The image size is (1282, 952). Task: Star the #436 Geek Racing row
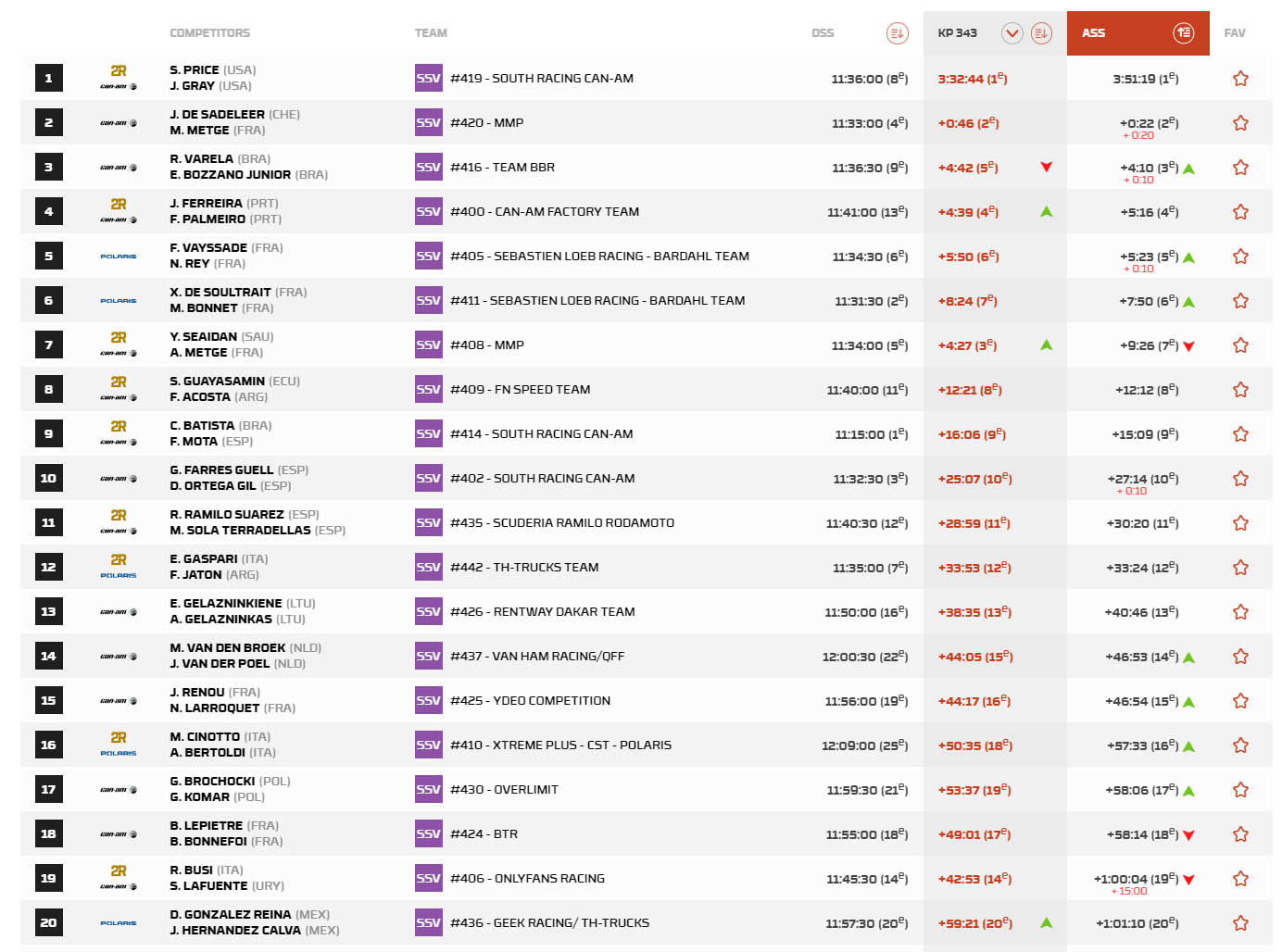click(x=1240, y=923)
